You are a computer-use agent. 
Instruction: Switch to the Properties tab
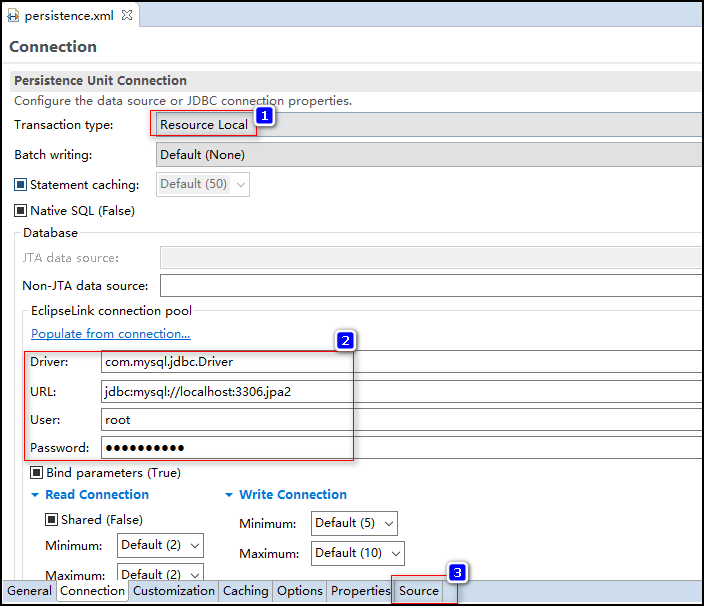361,591
